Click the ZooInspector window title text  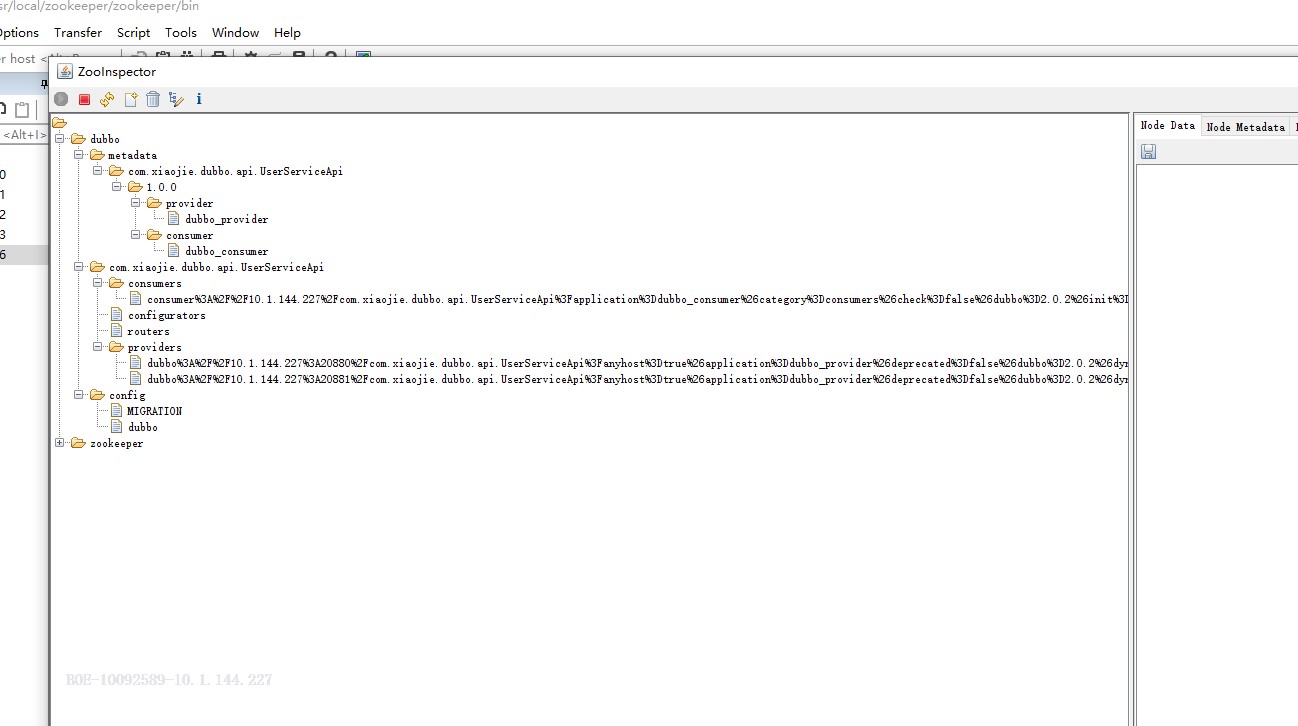[117, 72]
